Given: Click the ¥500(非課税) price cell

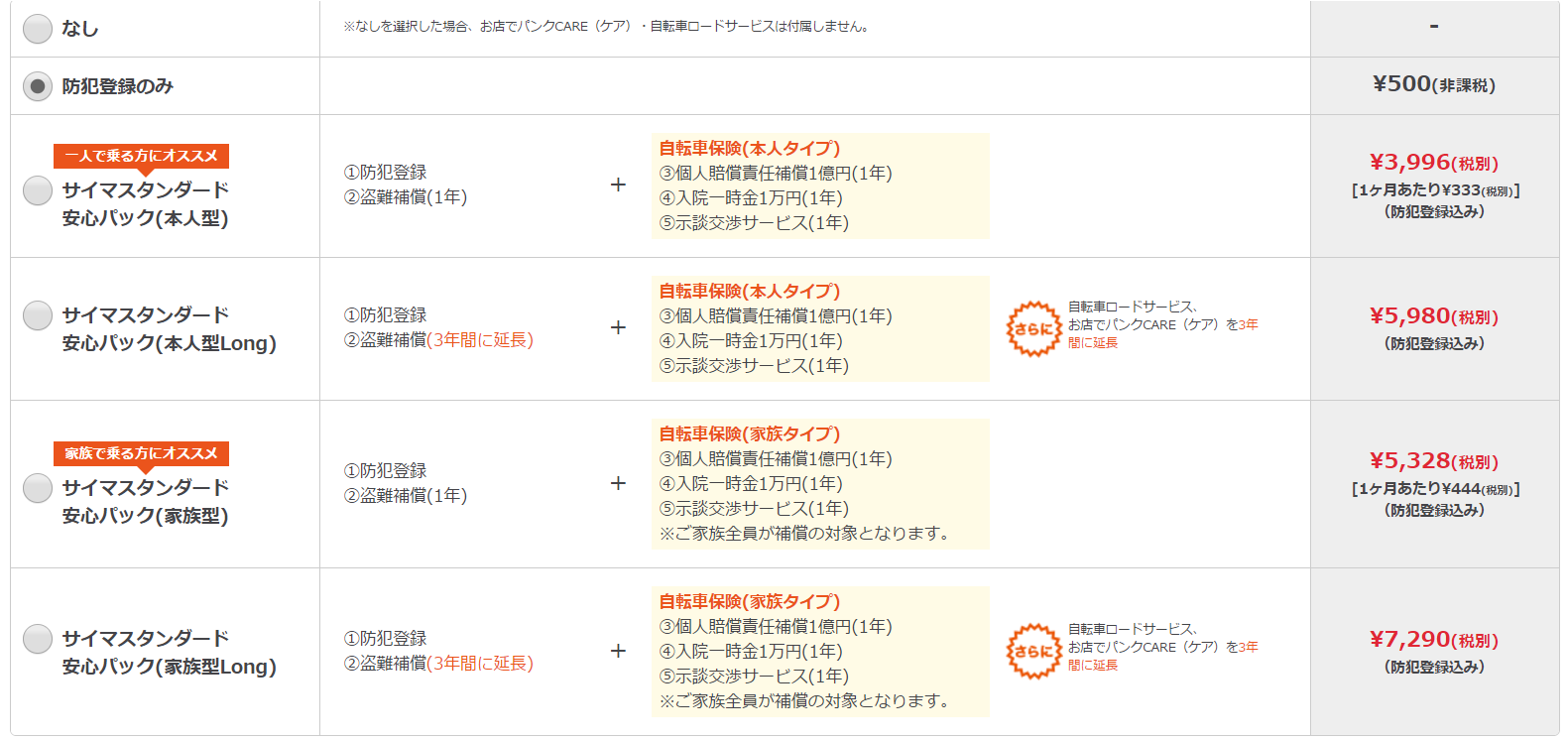Looking at the screenshot, I should click(1434, 85).
